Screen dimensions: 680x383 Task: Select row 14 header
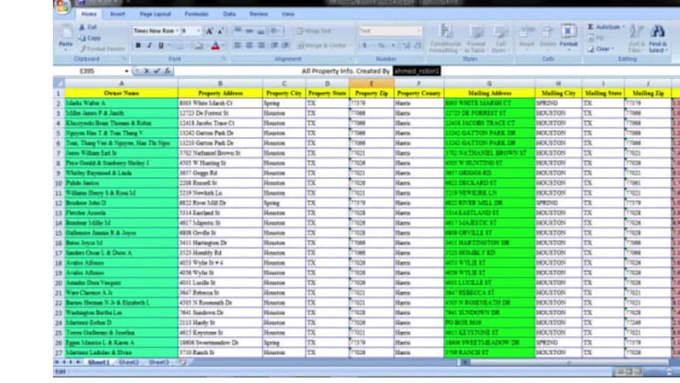[x=59, y=223]
